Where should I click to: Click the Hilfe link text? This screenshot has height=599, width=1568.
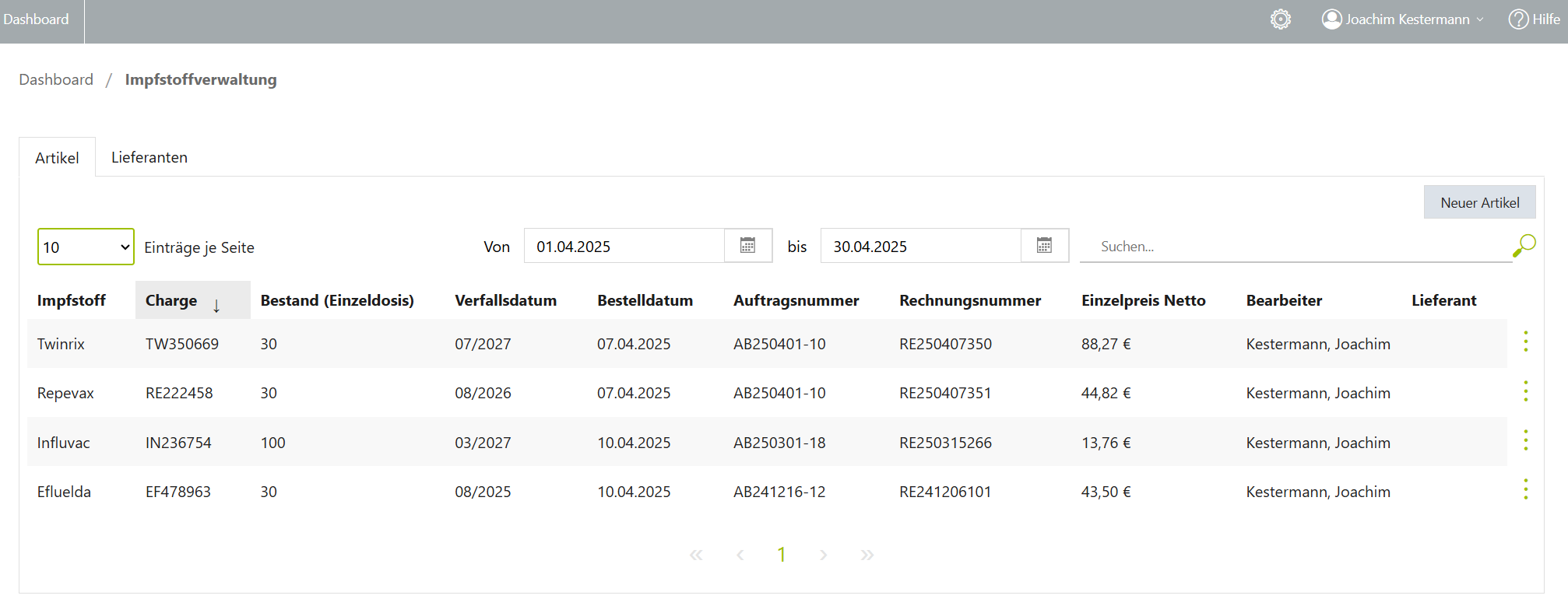point(1546,19)
